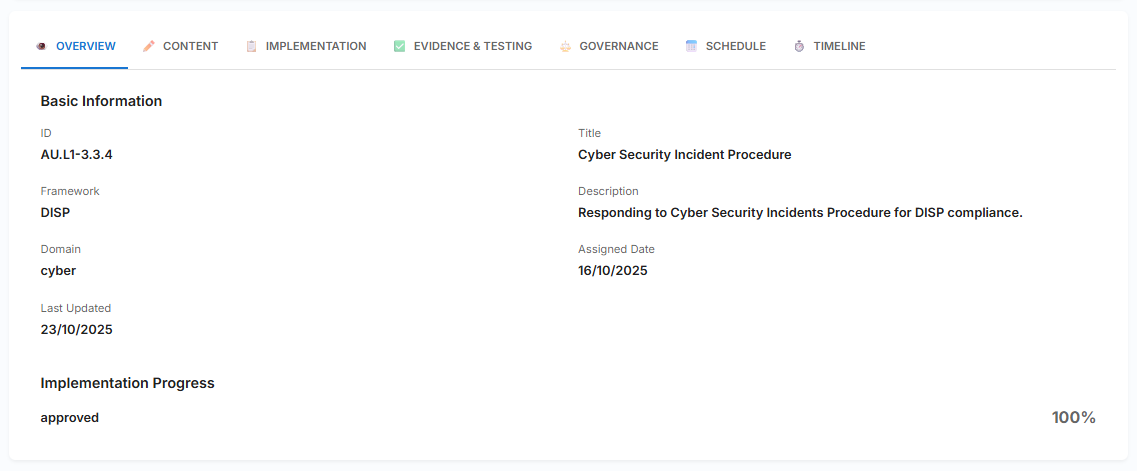This screenshot has width=1137, height=471.
Task: Click the Last Updated date 23/10/2025
Action: coord(76,329)
